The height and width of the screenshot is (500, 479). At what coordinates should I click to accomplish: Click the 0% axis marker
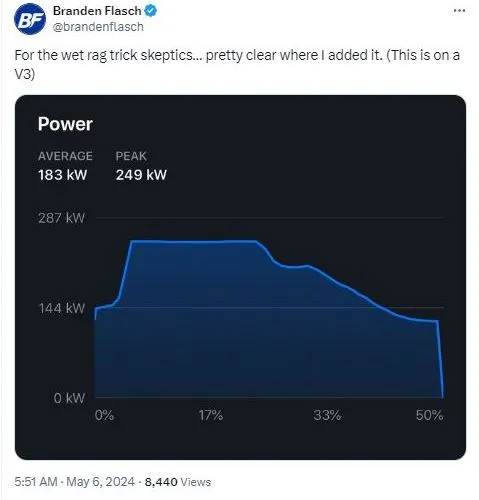104,415
